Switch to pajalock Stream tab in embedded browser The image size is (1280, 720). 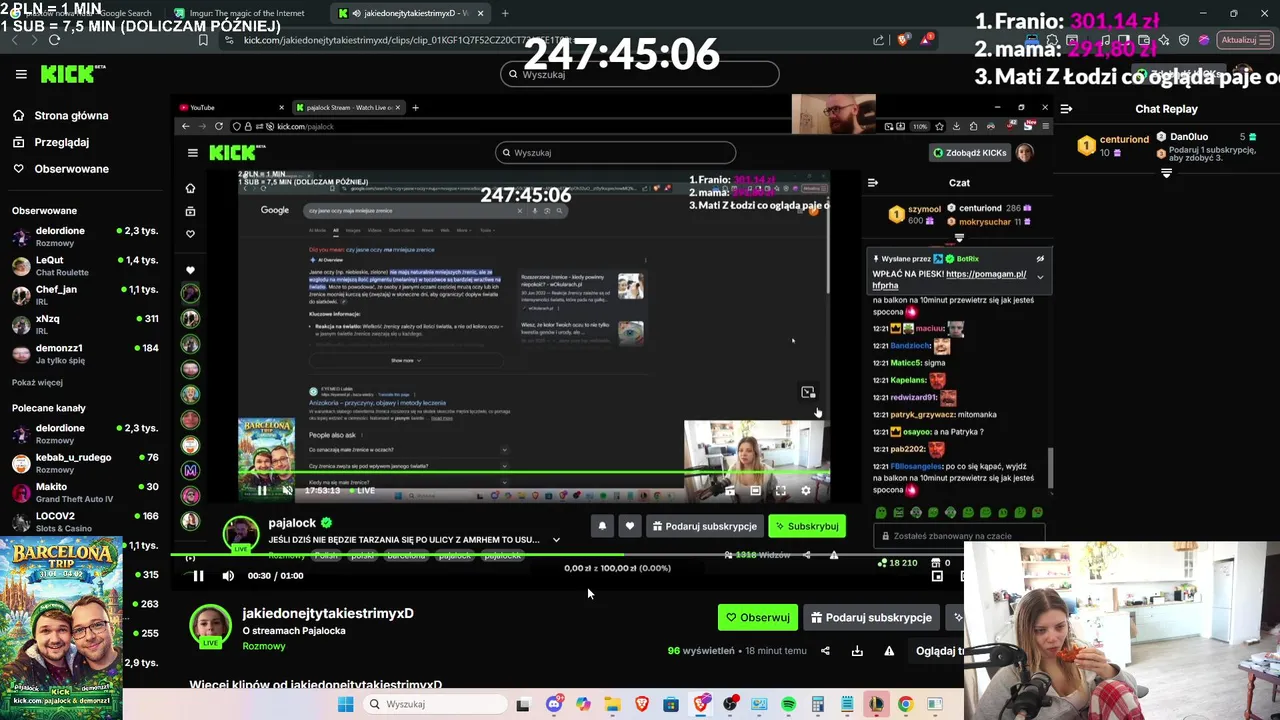click(349, 108)
